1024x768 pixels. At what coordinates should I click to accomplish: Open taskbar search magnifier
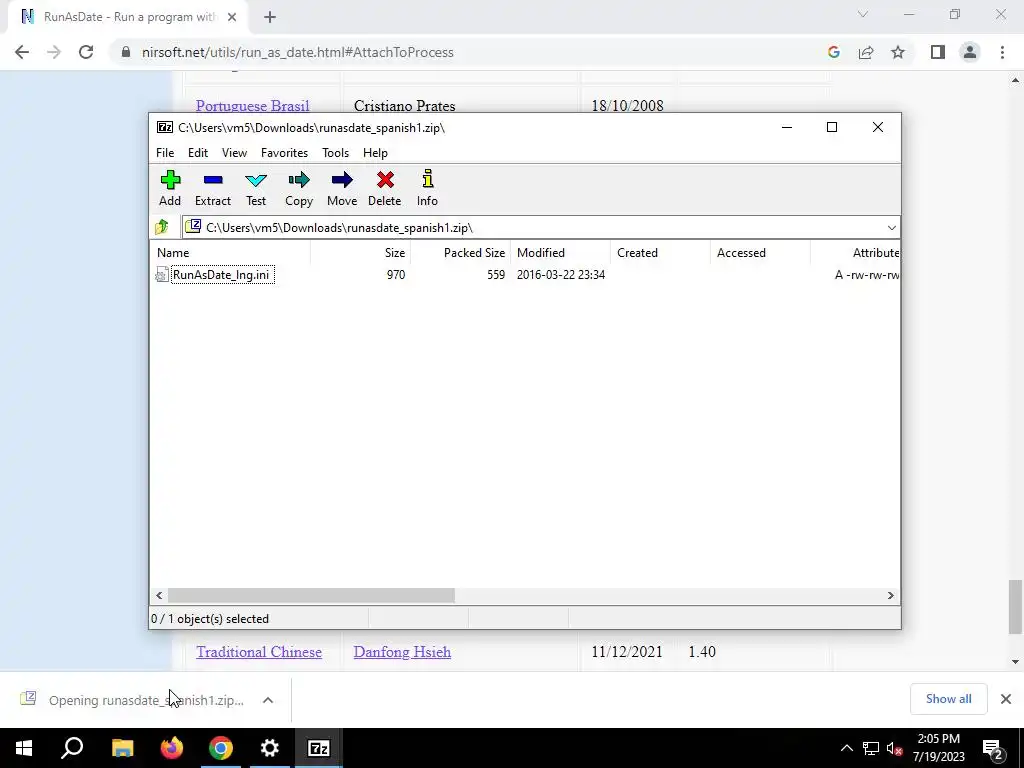tap(72, 748)
